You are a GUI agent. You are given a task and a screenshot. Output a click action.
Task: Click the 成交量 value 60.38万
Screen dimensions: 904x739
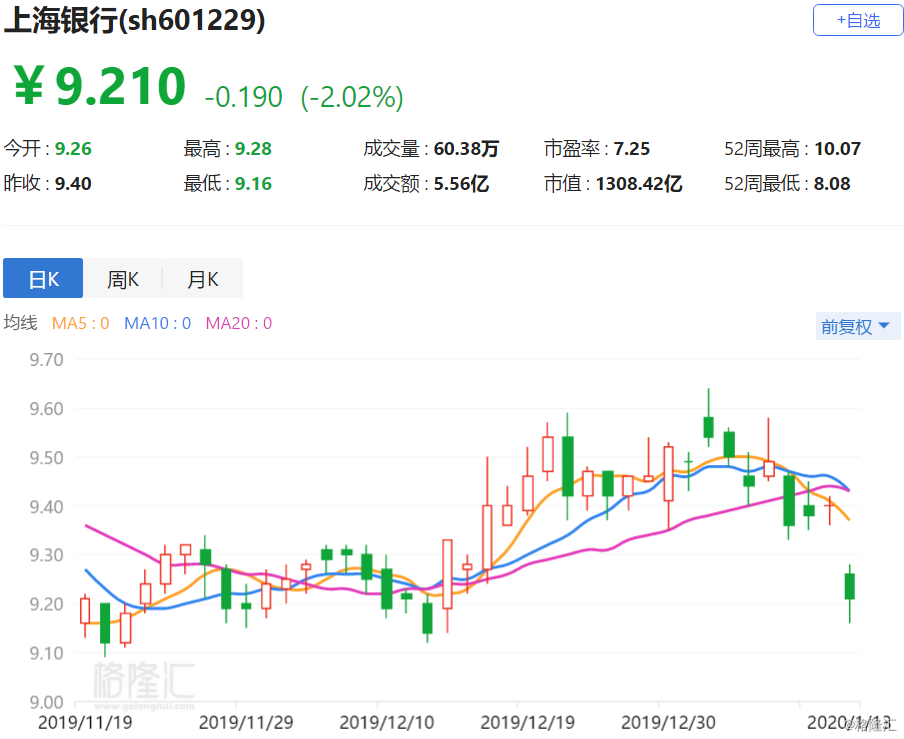click(x=466, y=149)
